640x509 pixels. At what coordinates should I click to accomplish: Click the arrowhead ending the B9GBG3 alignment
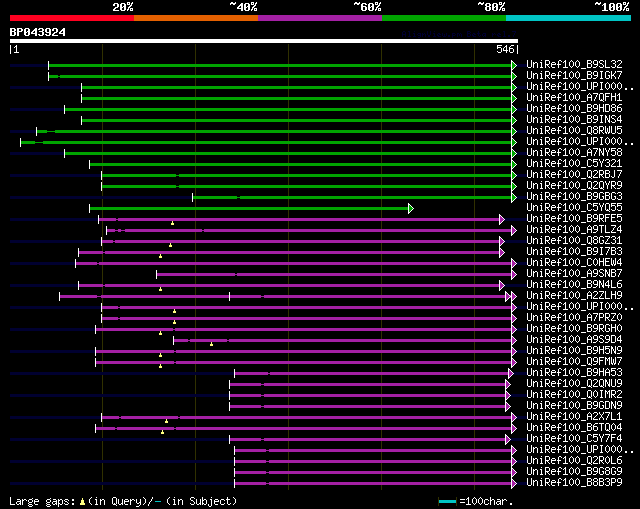pyautogui.click(x=514, y=198)
